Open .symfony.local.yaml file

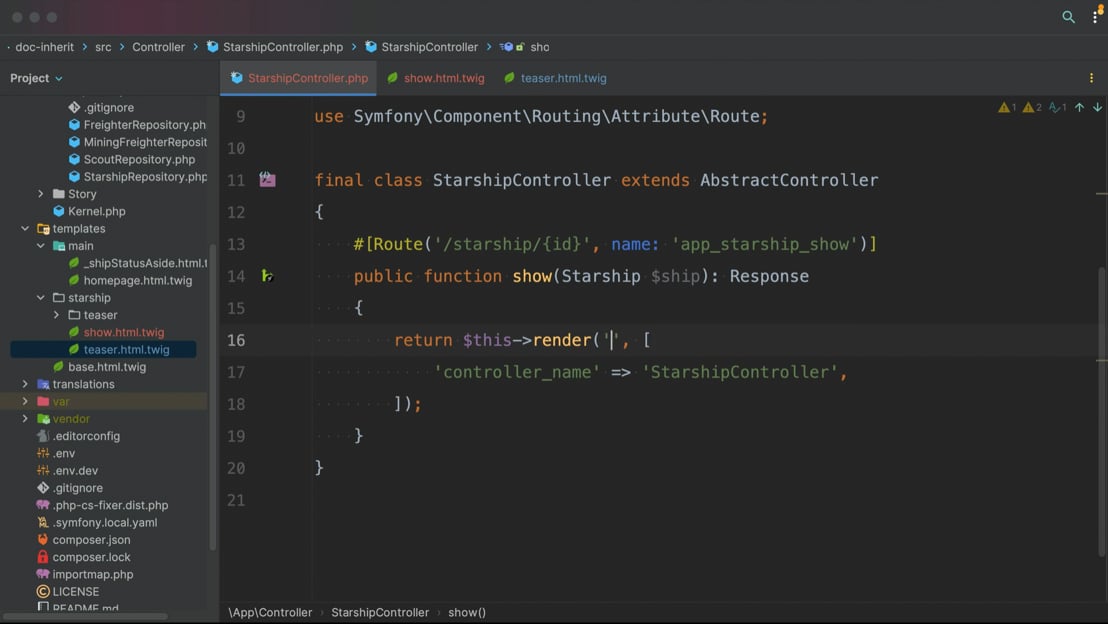pyautogui.click(x=105, y=522)
